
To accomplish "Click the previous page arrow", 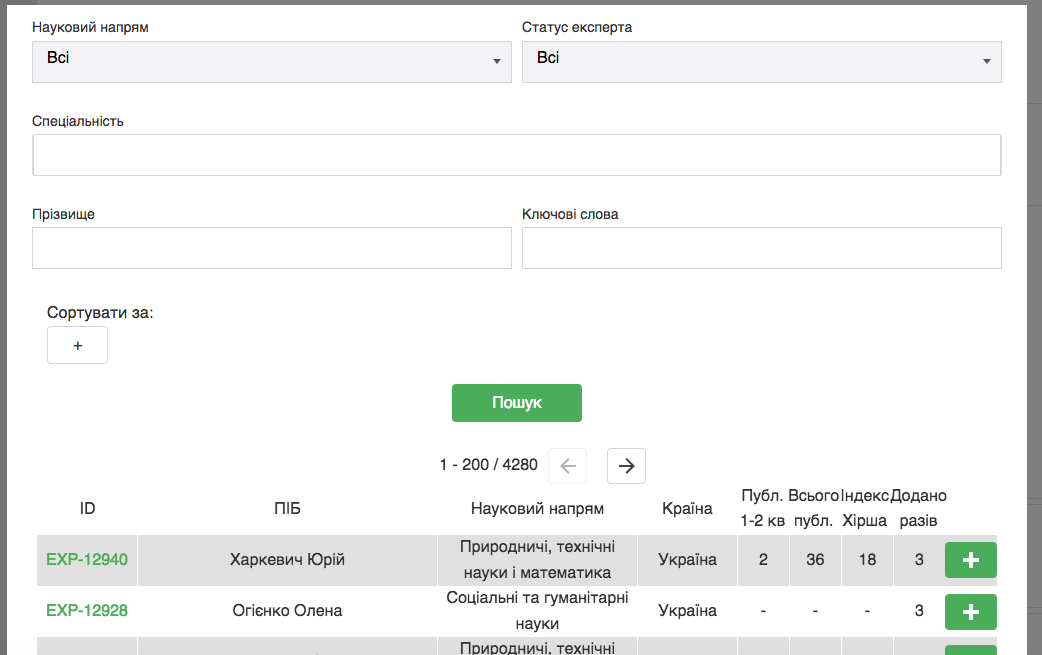I will (x=568, y=466).
